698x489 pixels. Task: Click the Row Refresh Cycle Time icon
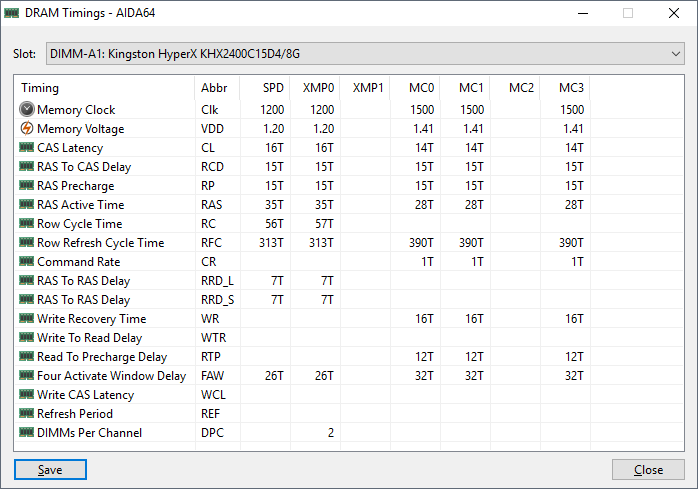coord(27,243)
